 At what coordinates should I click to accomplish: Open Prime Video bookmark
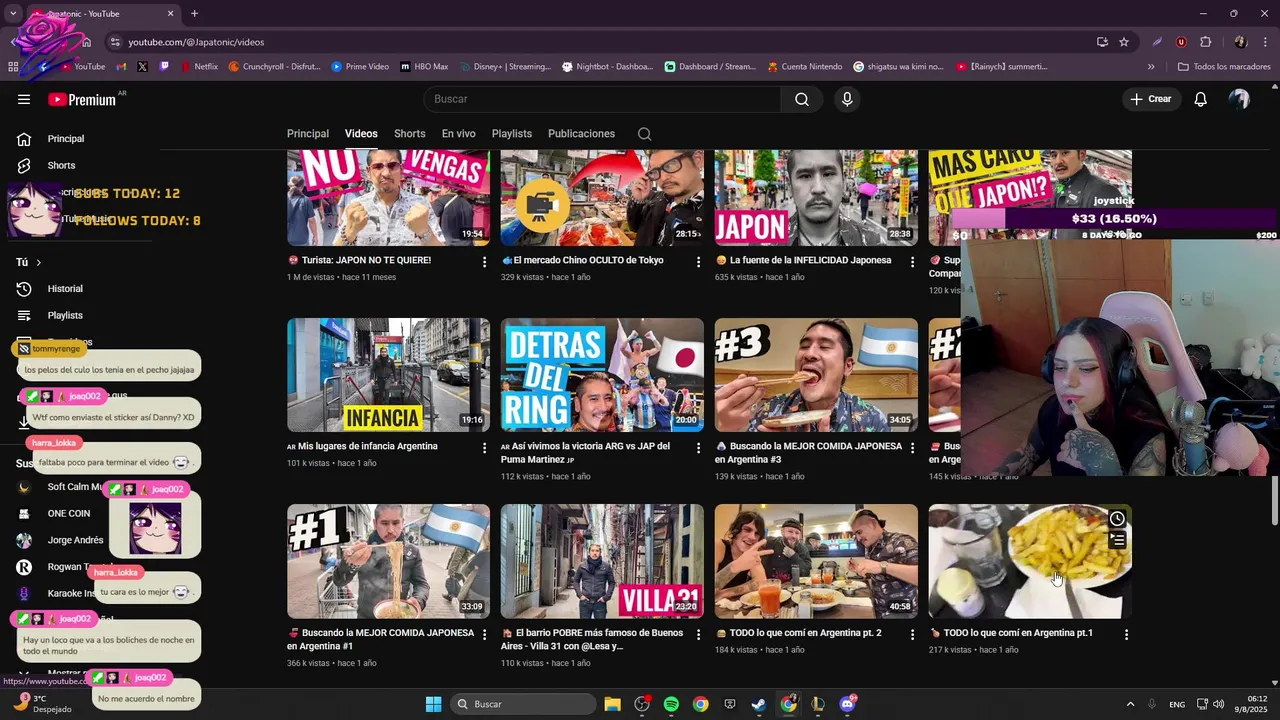pos(360,67)
